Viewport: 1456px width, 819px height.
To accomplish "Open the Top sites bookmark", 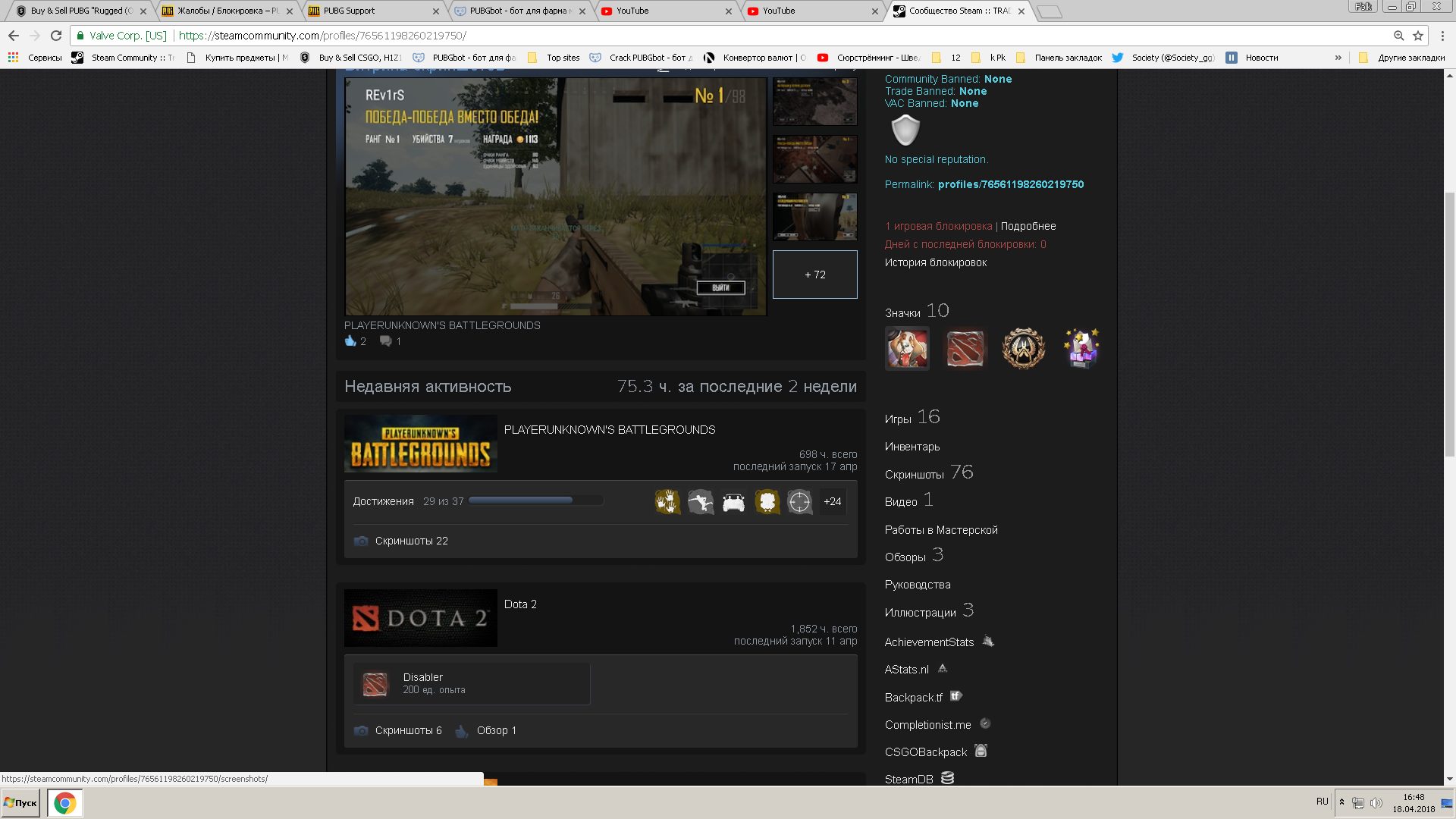I will point(554,58).
